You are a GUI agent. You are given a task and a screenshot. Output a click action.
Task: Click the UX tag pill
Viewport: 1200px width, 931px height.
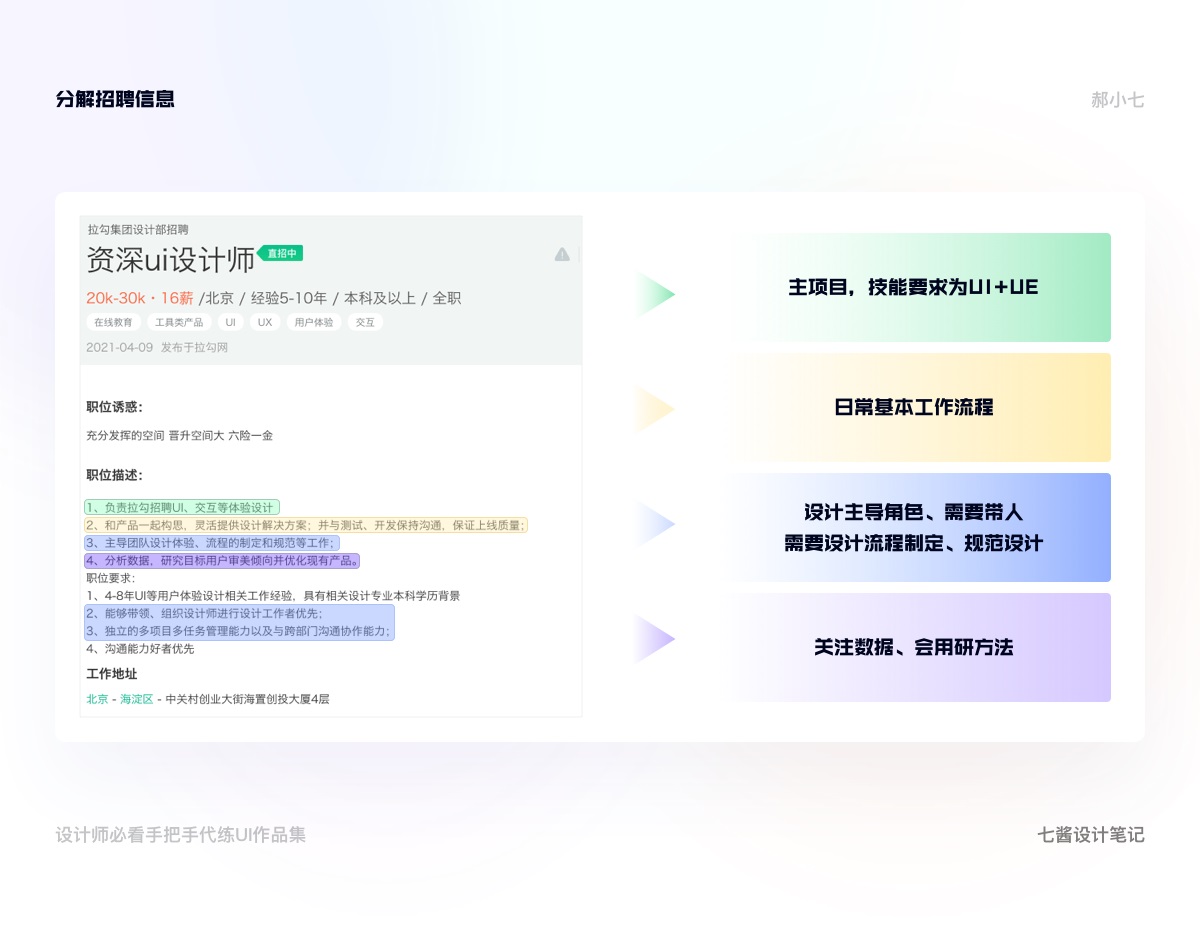[265, 323]
